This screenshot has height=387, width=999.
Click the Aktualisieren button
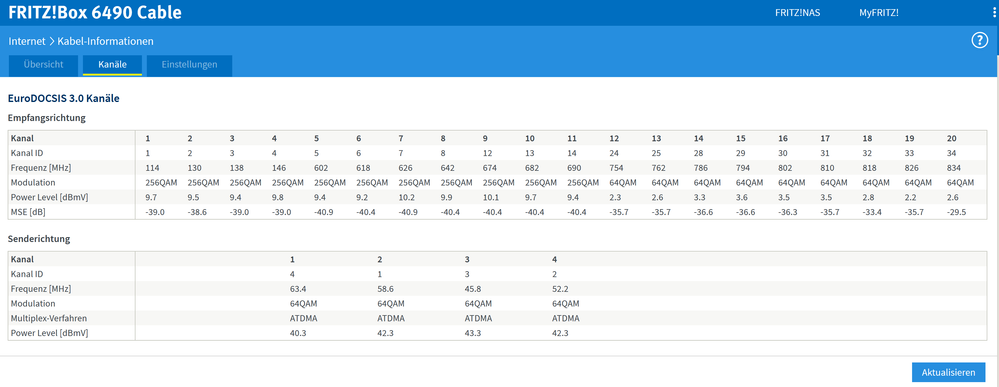(x=949, y=372)
